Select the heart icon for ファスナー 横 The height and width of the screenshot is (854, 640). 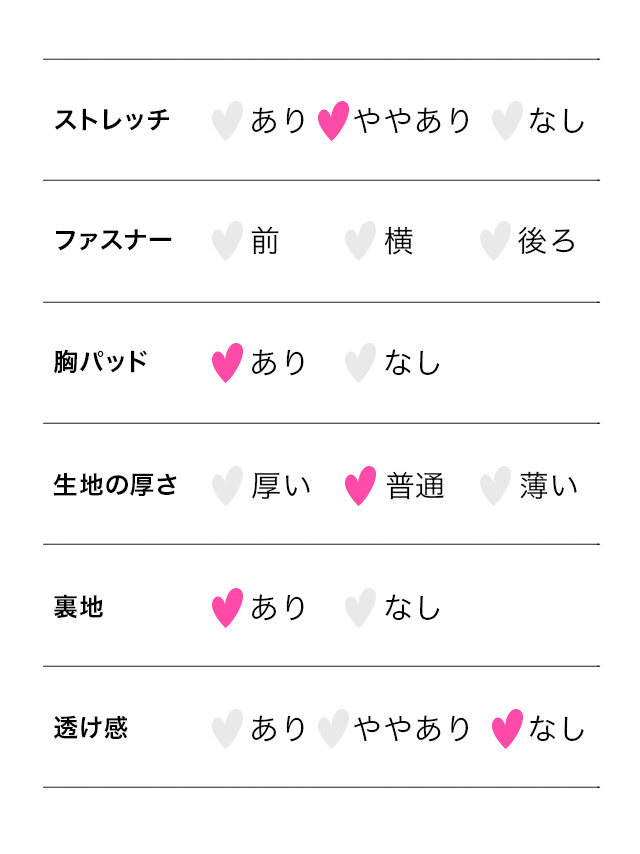[360, 242]
